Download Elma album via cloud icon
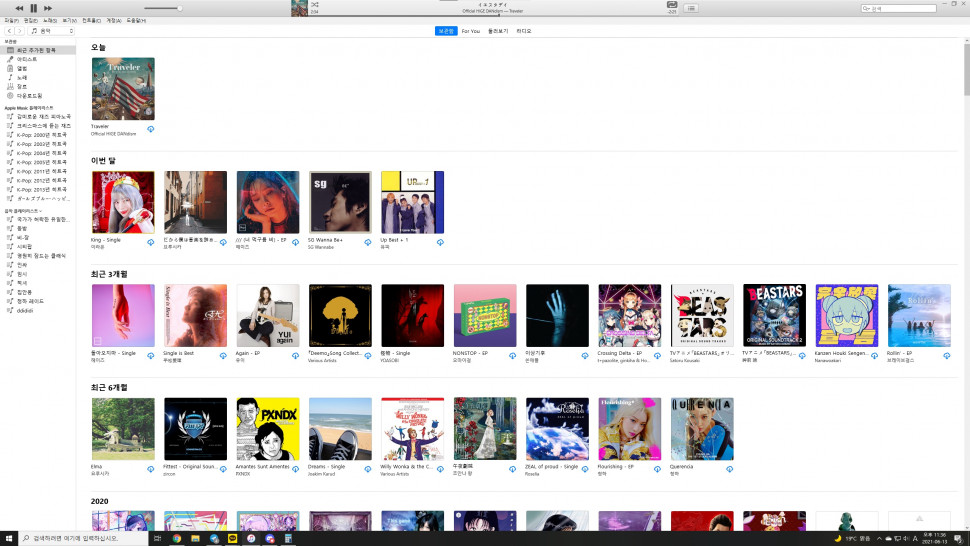 coord(150,469)
